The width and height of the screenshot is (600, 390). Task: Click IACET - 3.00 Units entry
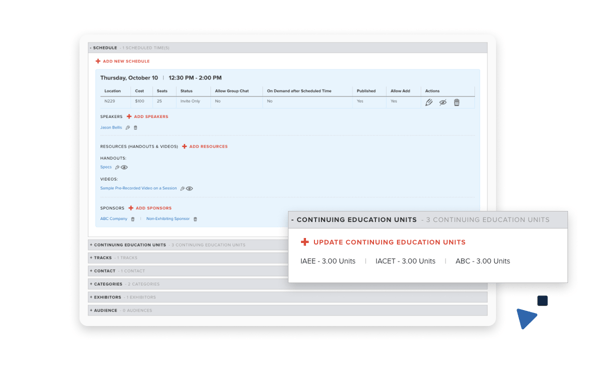(x=405, y=261)
